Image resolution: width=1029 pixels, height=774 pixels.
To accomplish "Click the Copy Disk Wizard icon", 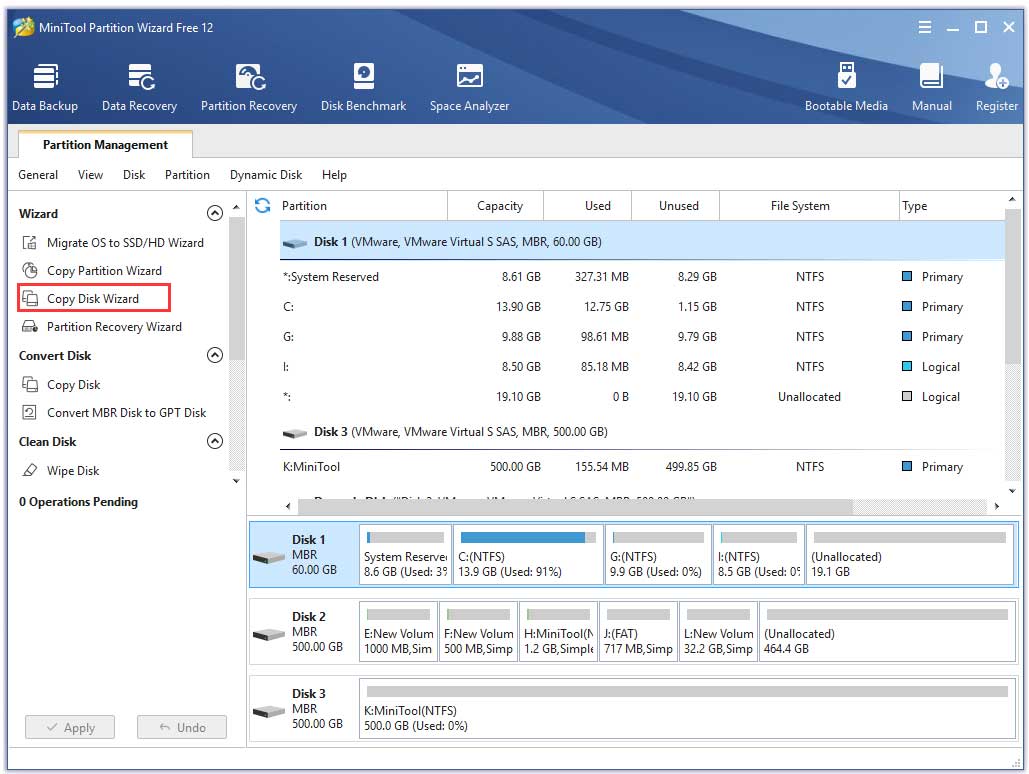I will 30,299.
